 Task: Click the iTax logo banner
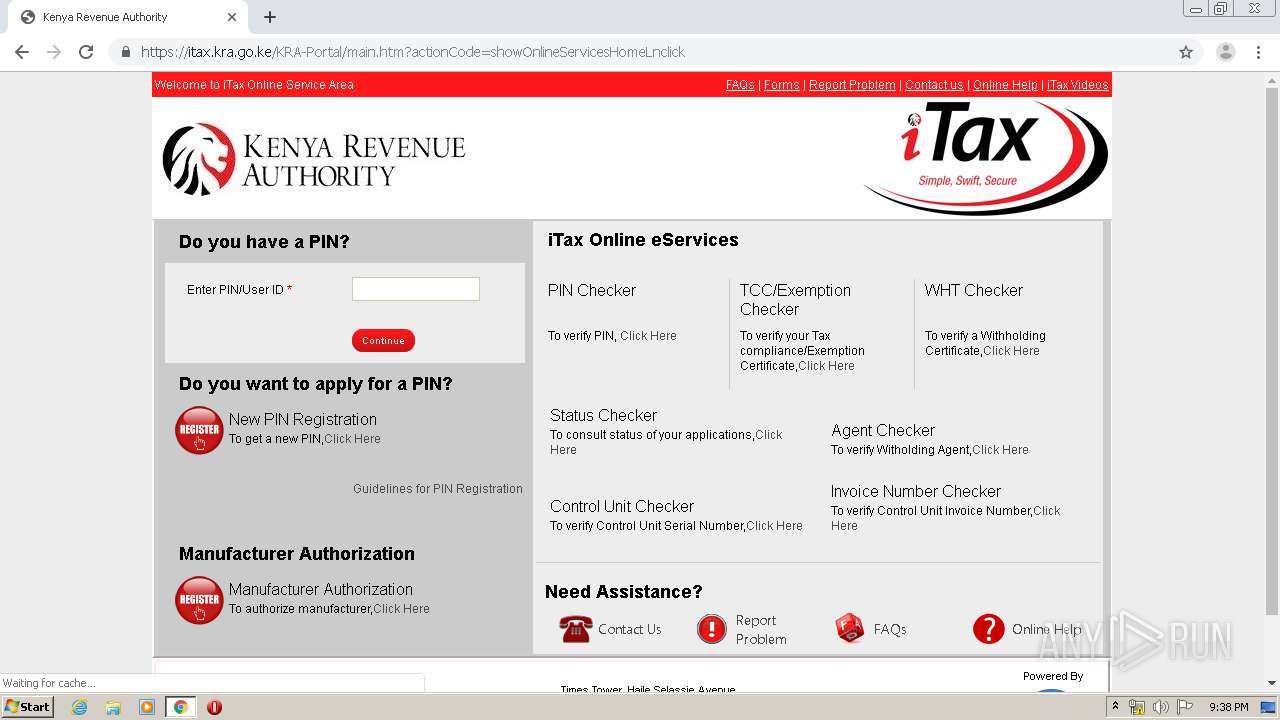tap(986, 157)
